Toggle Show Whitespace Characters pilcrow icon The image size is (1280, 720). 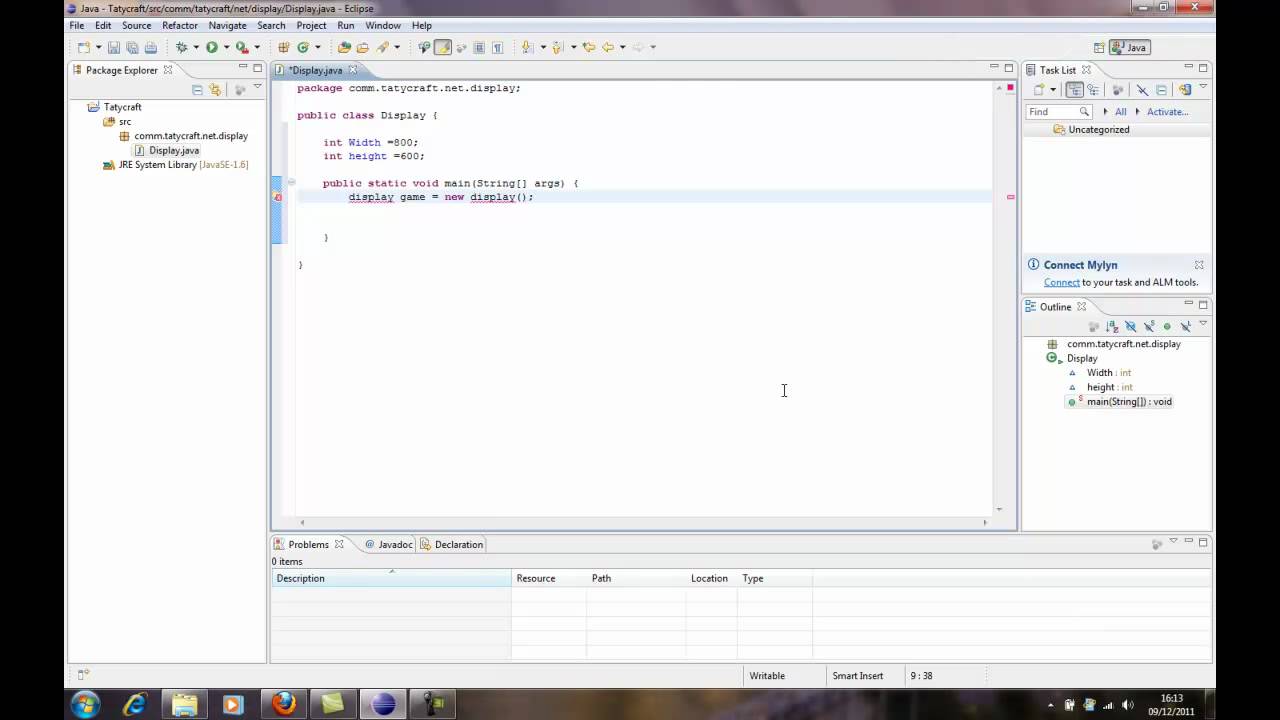click(497, 47)
